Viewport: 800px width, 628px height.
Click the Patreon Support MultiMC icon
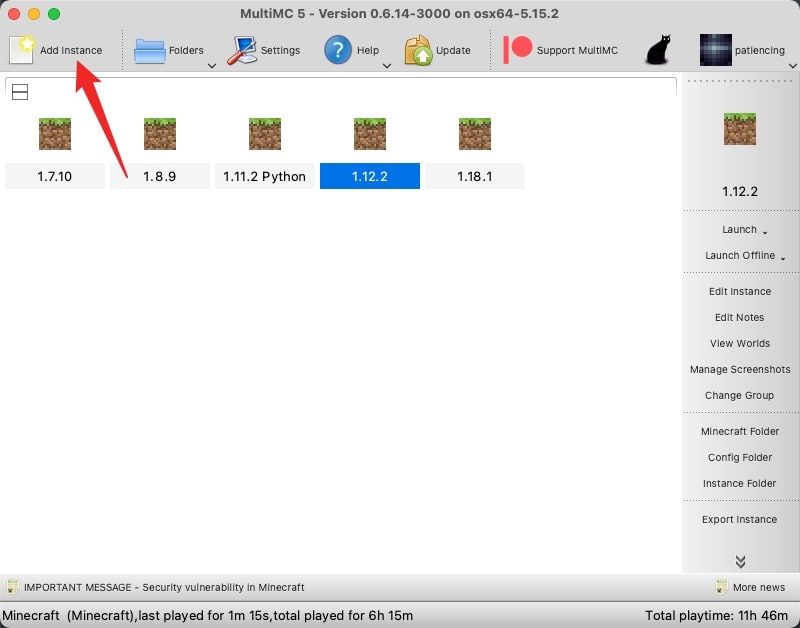pyautogui.click(x=517, y=49)
